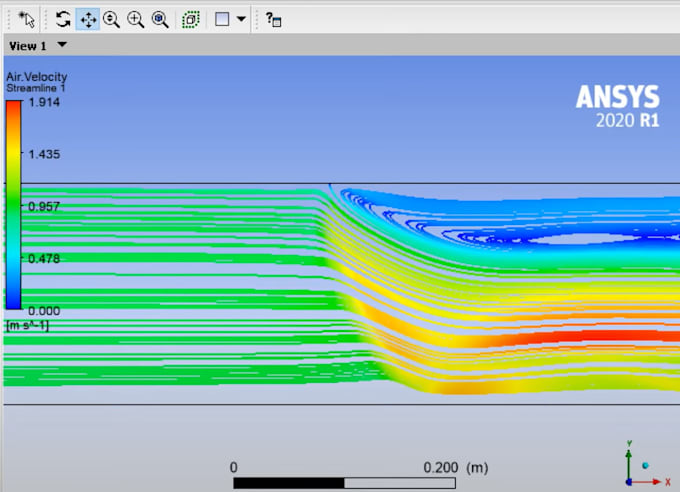Image resolution: width=680 pixels, height=492 pixels.
Task: Open the viewport layout dropdown arrow
Action: tap(241, 19)
